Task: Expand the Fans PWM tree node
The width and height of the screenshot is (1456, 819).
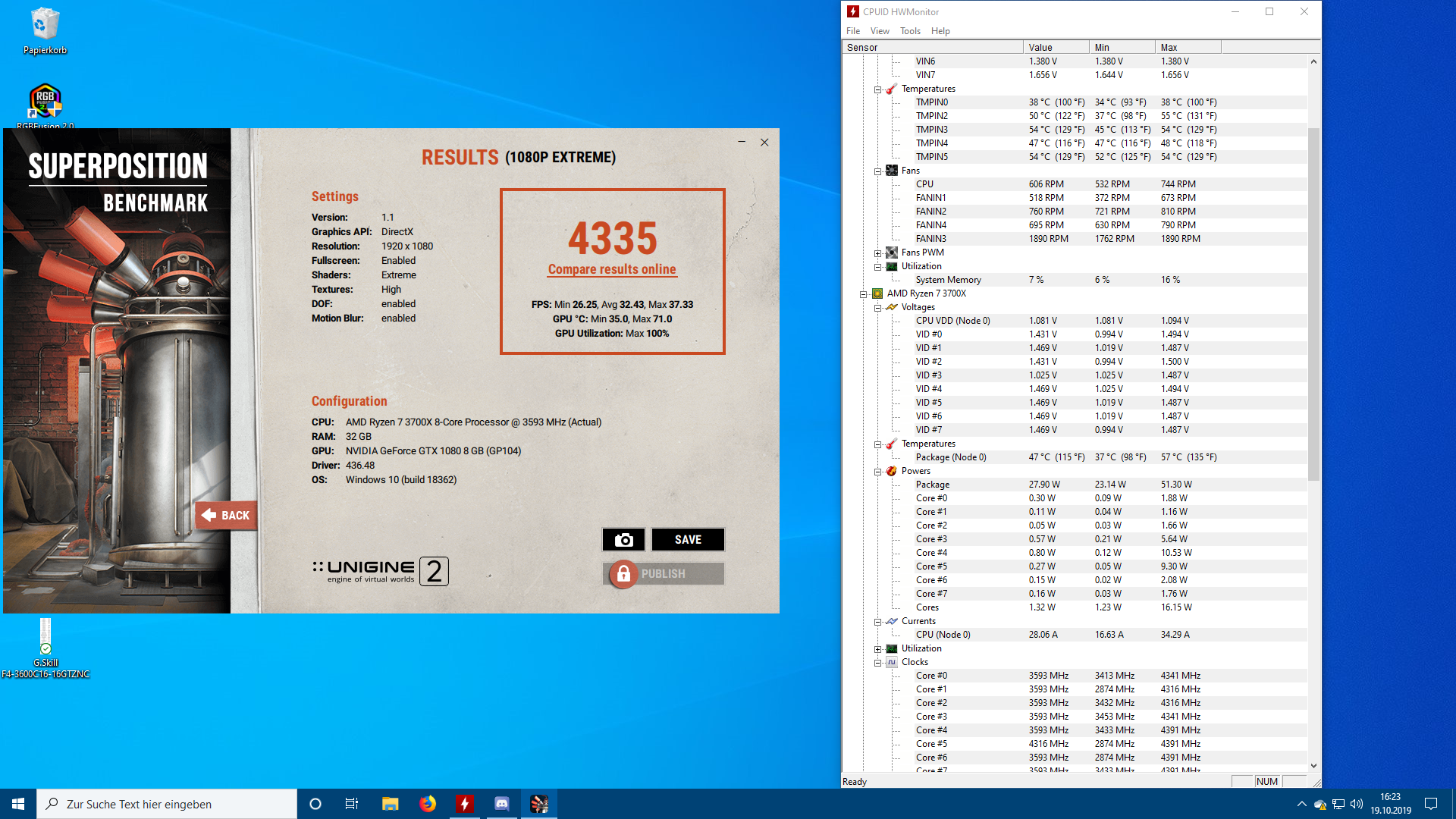Action: tap(877, 253)
